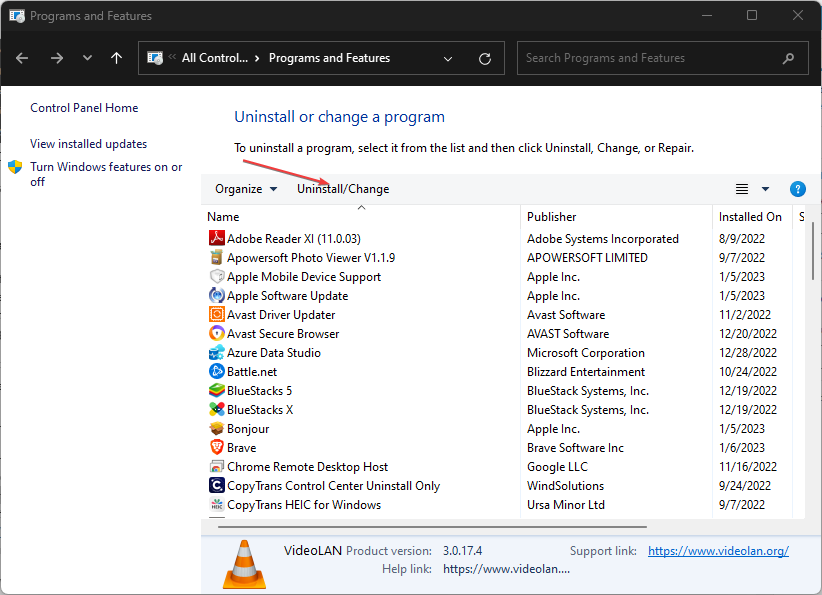The width and height of the screenshot is (822, 595).
Task: Click the Azure Data Studio icon
Action: click(217, 352)
